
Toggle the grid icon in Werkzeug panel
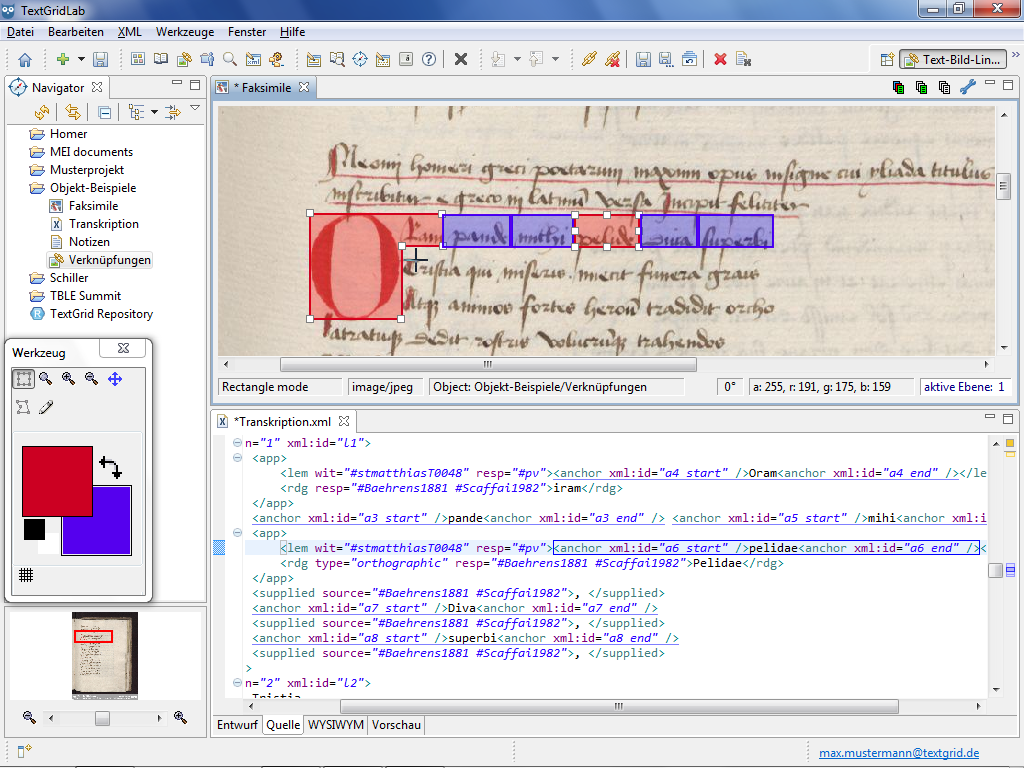click(26, 575)
